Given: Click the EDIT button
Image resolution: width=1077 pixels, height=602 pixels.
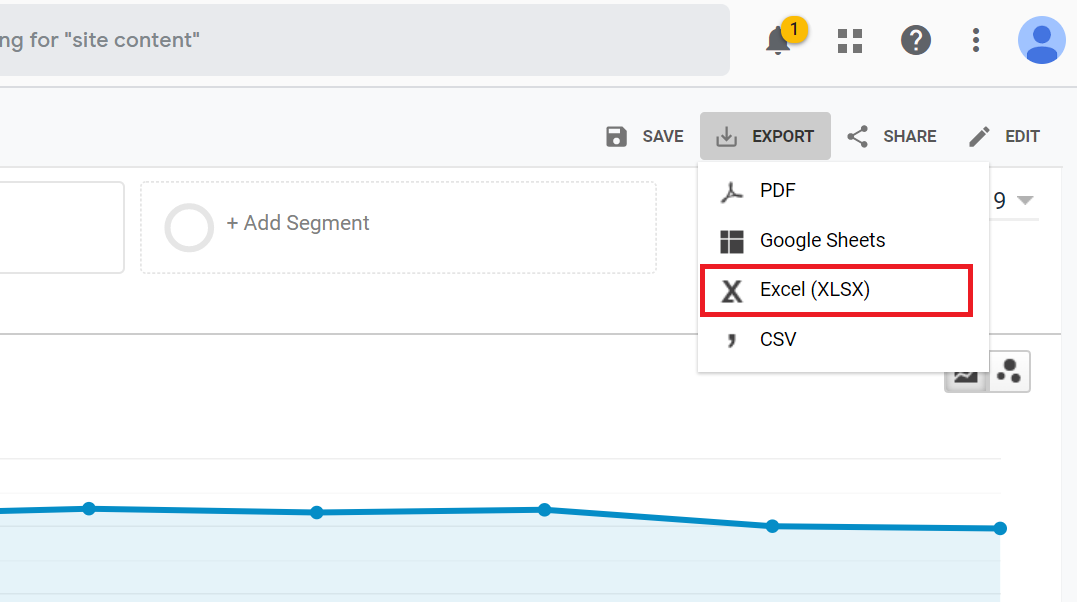Looking at the screenshot, I should click(x=1004, y=136).
